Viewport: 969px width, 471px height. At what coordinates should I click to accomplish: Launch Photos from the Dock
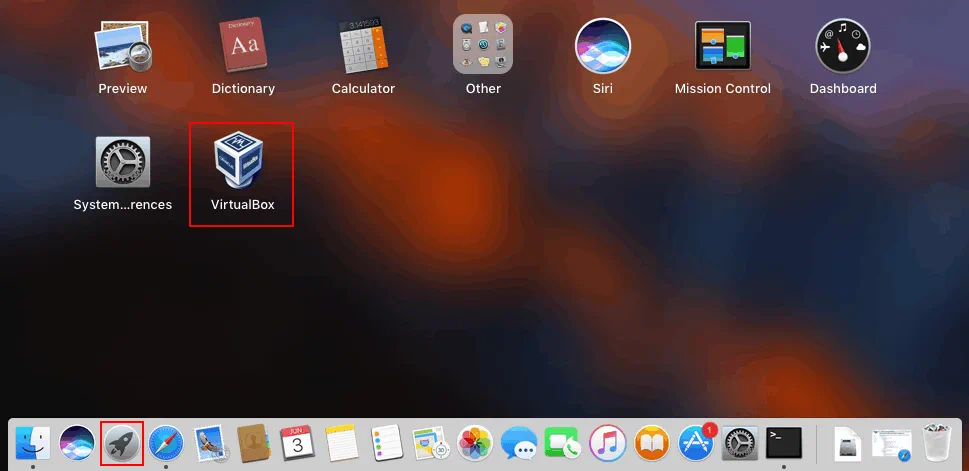tap(475, 442)
